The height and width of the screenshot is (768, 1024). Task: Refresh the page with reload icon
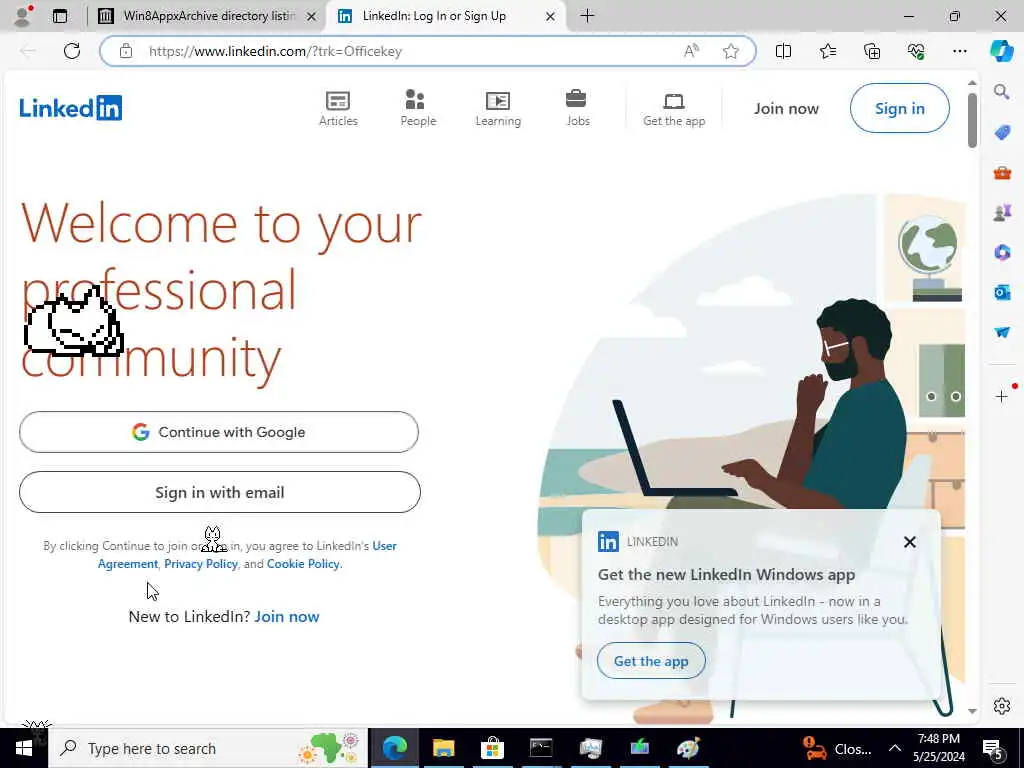coord(72,51)
